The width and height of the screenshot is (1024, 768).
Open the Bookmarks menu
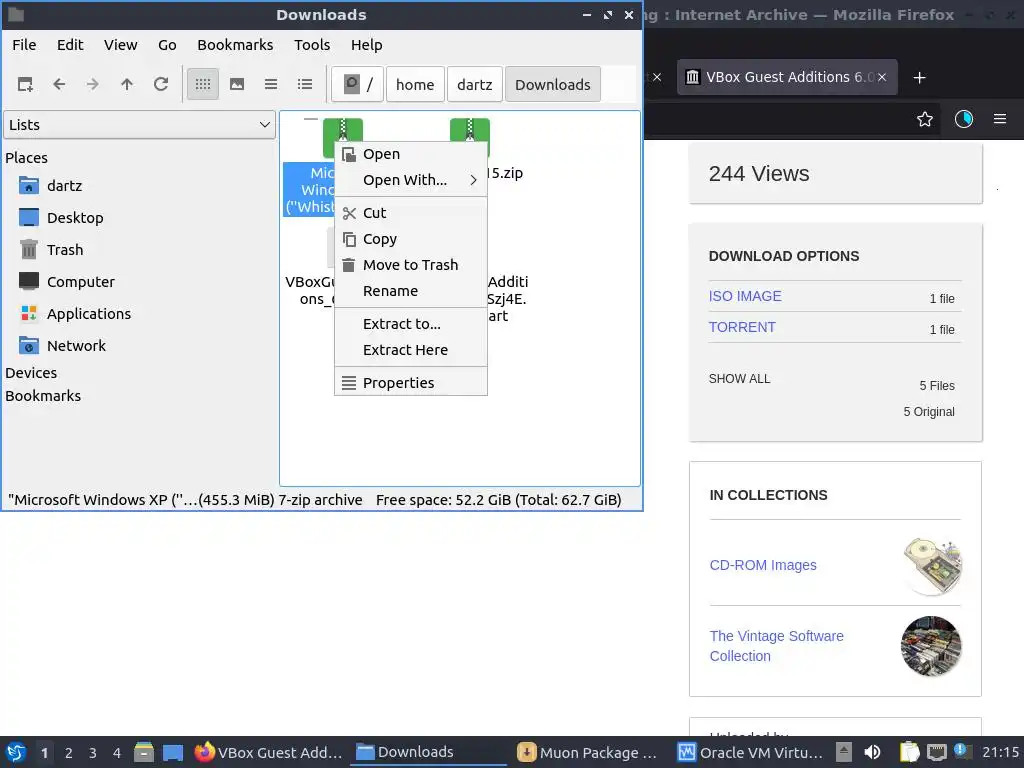point(235,44)
